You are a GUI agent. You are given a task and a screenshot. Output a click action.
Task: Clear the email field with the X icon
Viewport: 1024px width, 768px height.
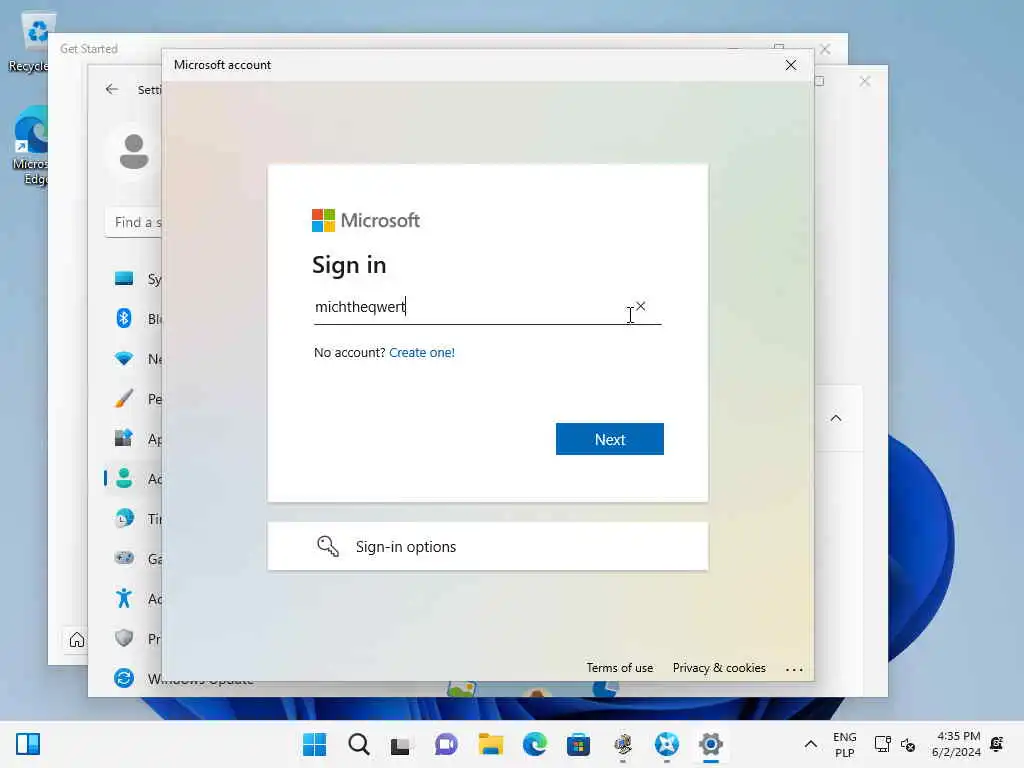tap(641, 306)
